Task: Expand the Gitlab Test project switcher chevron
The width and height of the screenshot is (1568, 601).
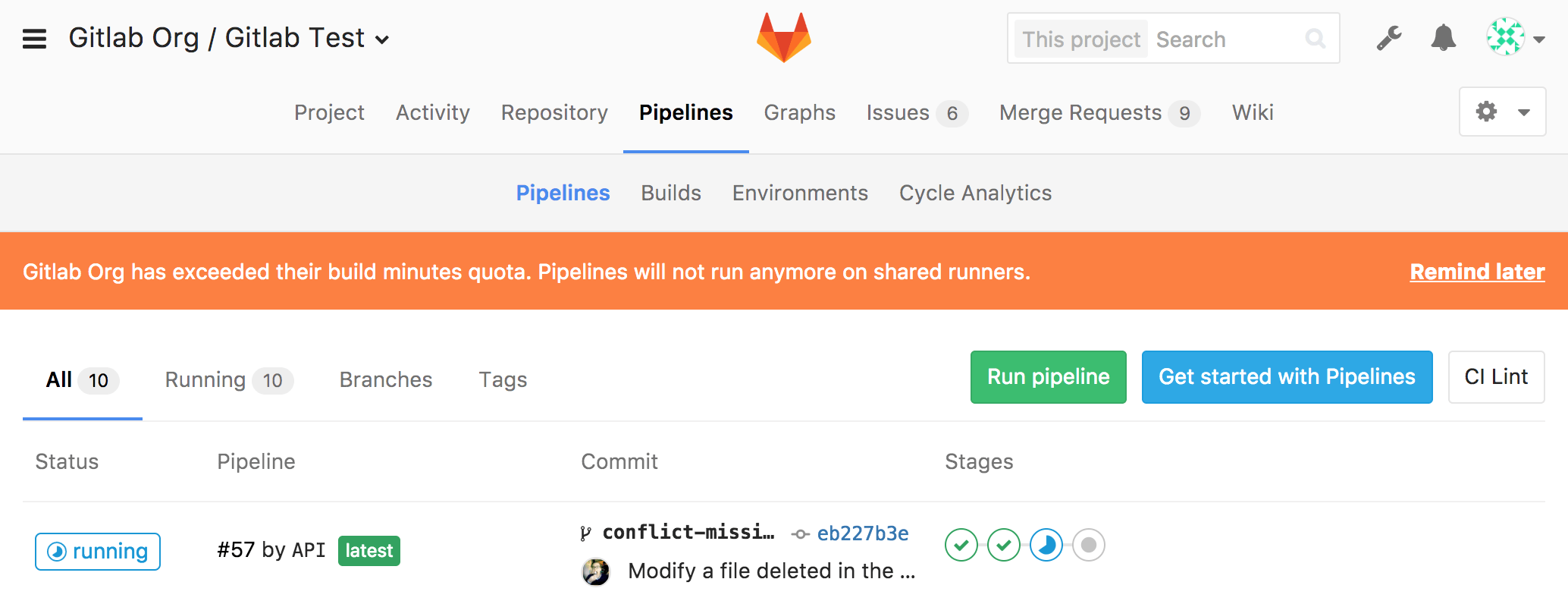Action: (383, 39)
